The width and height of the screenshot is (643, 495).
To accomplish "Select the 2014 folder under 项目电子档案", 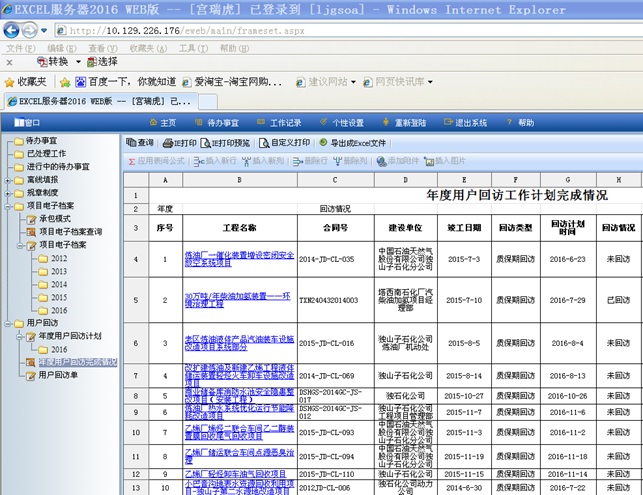I will click(59, 284).
